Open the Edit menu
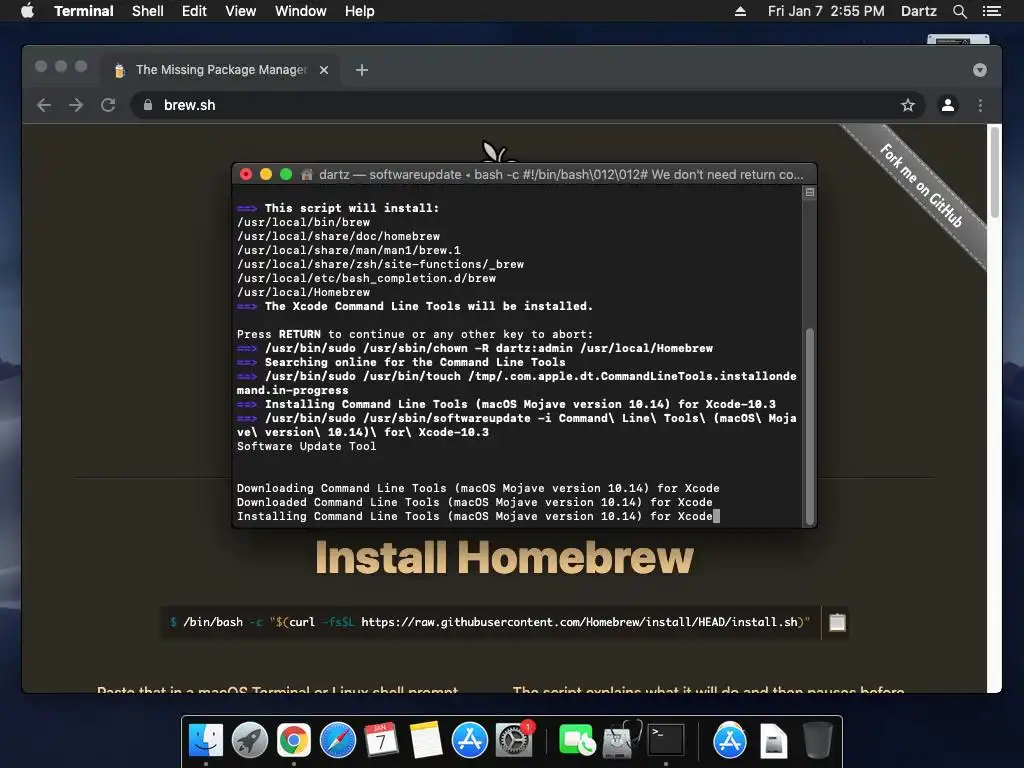Image resolution: width=1024 pixels, height=768 pixels. click(x=194, y=11)
